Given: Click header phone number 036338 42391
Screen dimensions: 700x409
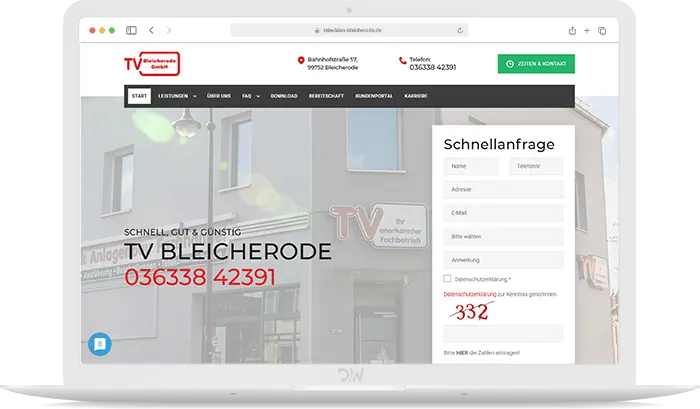Looking at the screenshot, I should (x=433, y=67).
